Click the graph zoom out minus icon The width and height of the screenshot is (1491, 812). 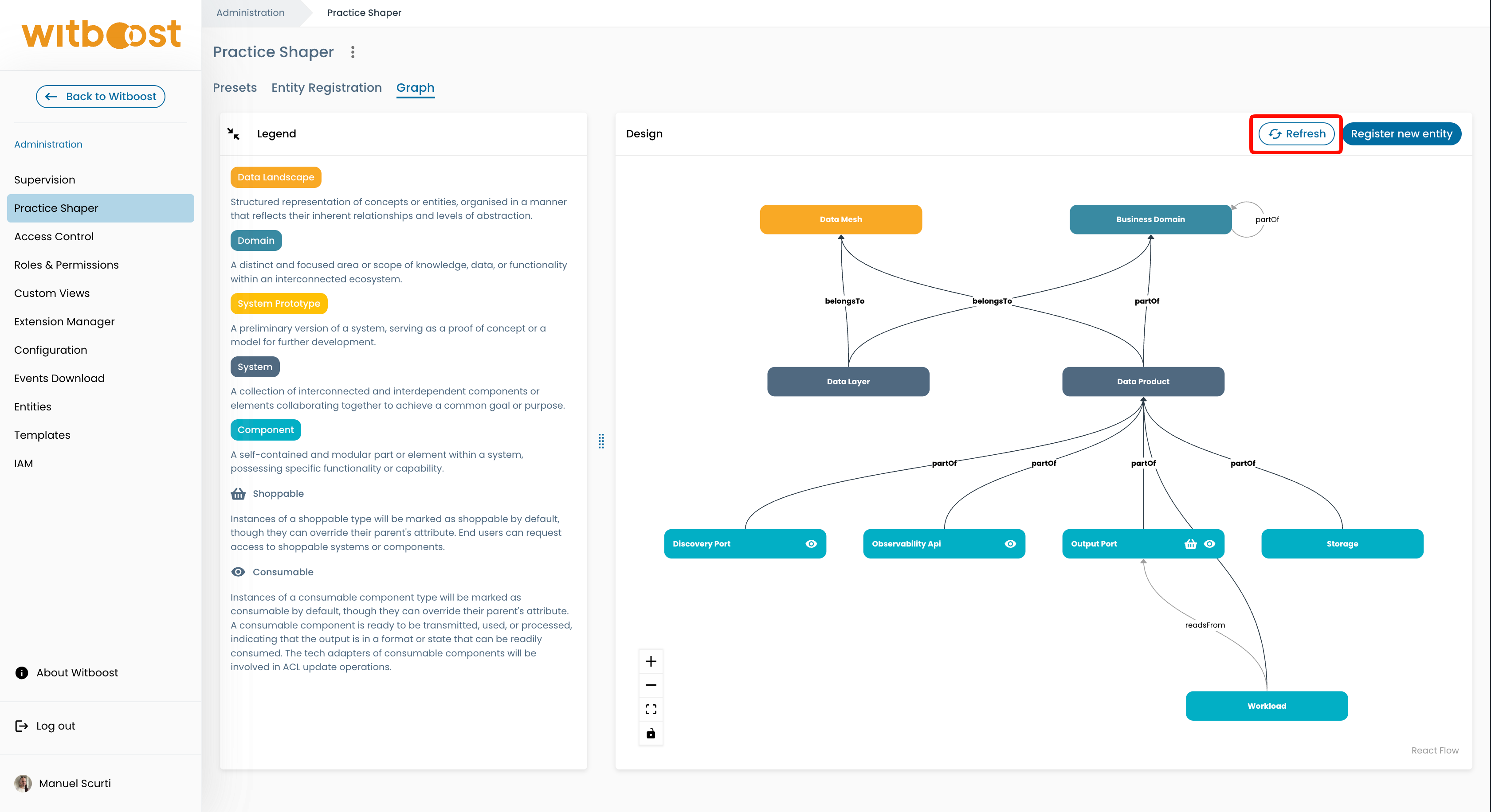(651, 685)
